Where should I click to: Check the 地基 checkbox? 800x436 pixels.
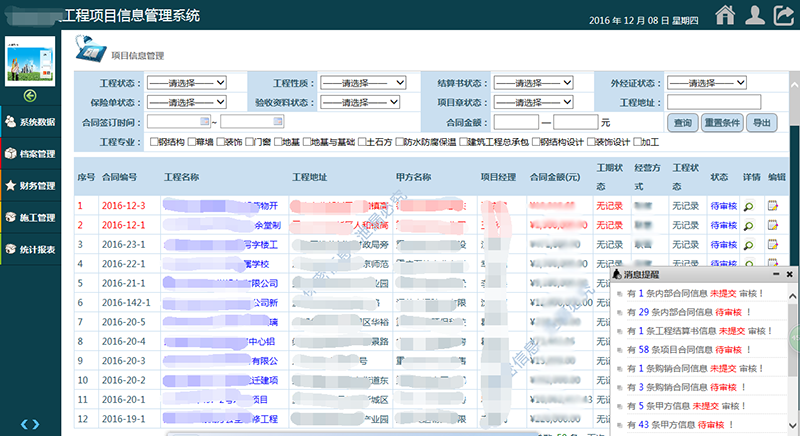278,141
